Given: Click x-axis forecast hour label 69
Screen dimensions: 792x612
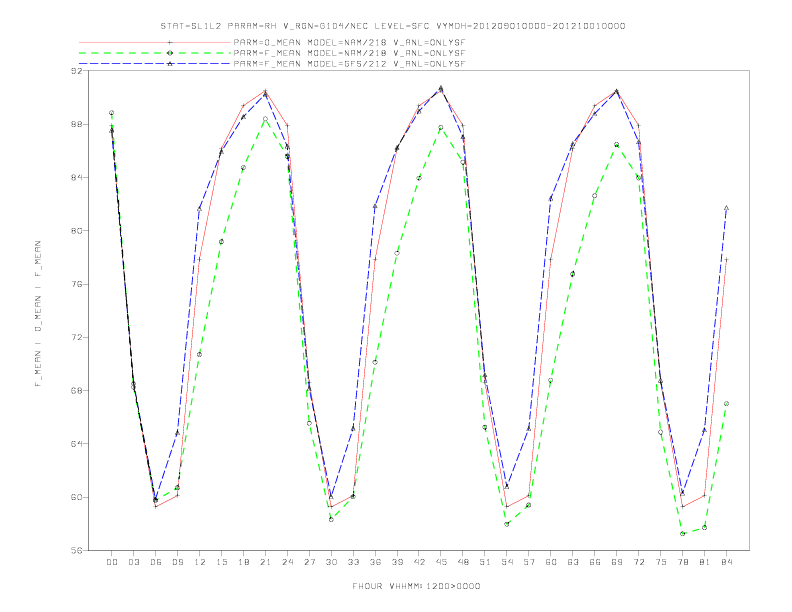Looking at the screenshot, I should [617, 562].
